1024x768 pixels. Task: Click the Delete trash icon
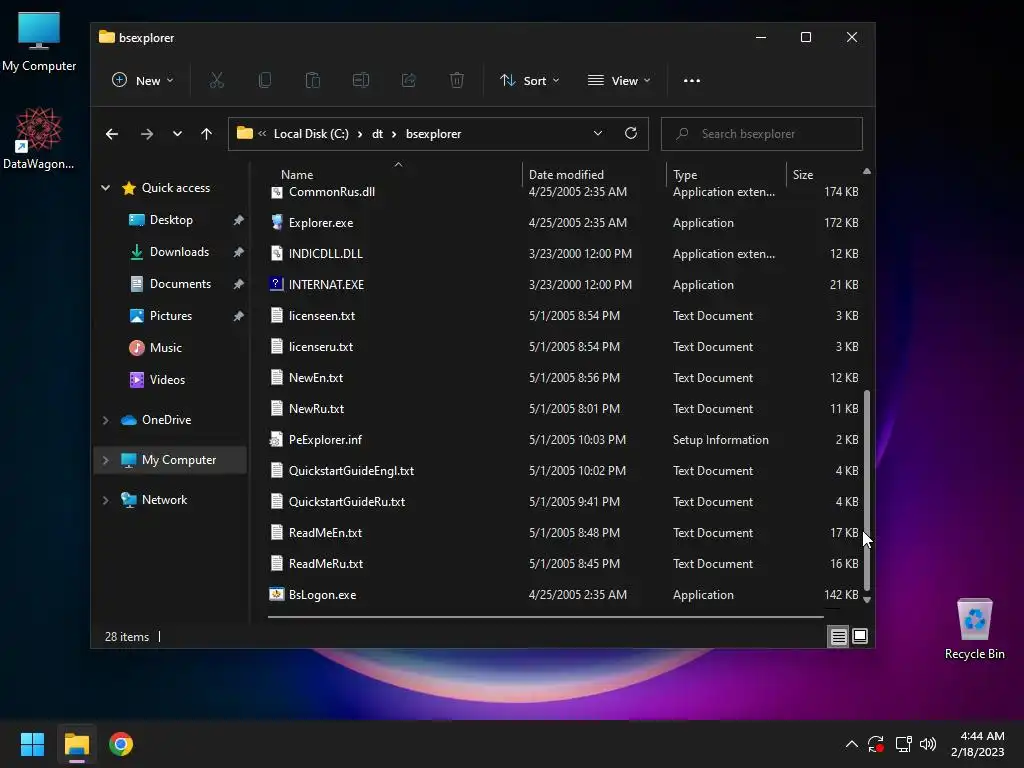point(456,80)
